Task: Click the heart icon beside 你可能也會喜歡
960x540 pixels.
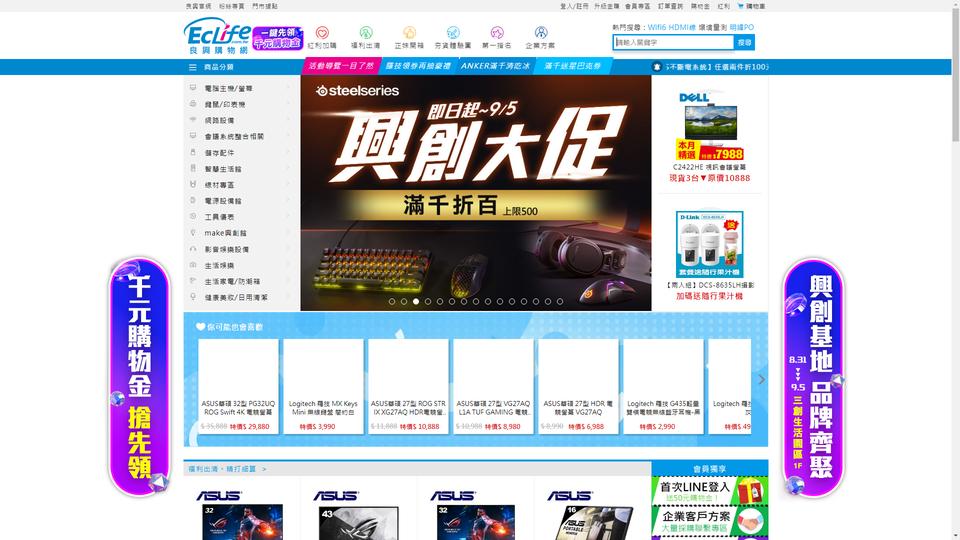Action: 200,327
